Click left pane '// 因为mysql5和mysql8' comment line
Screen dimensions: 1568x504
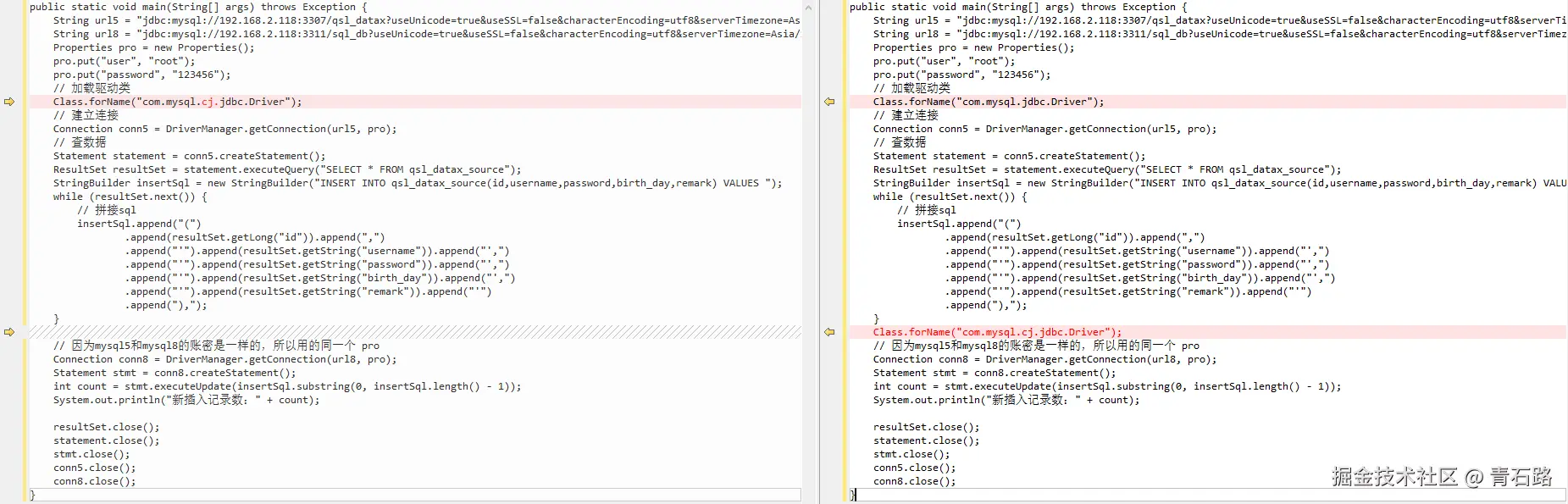point(216,346)
